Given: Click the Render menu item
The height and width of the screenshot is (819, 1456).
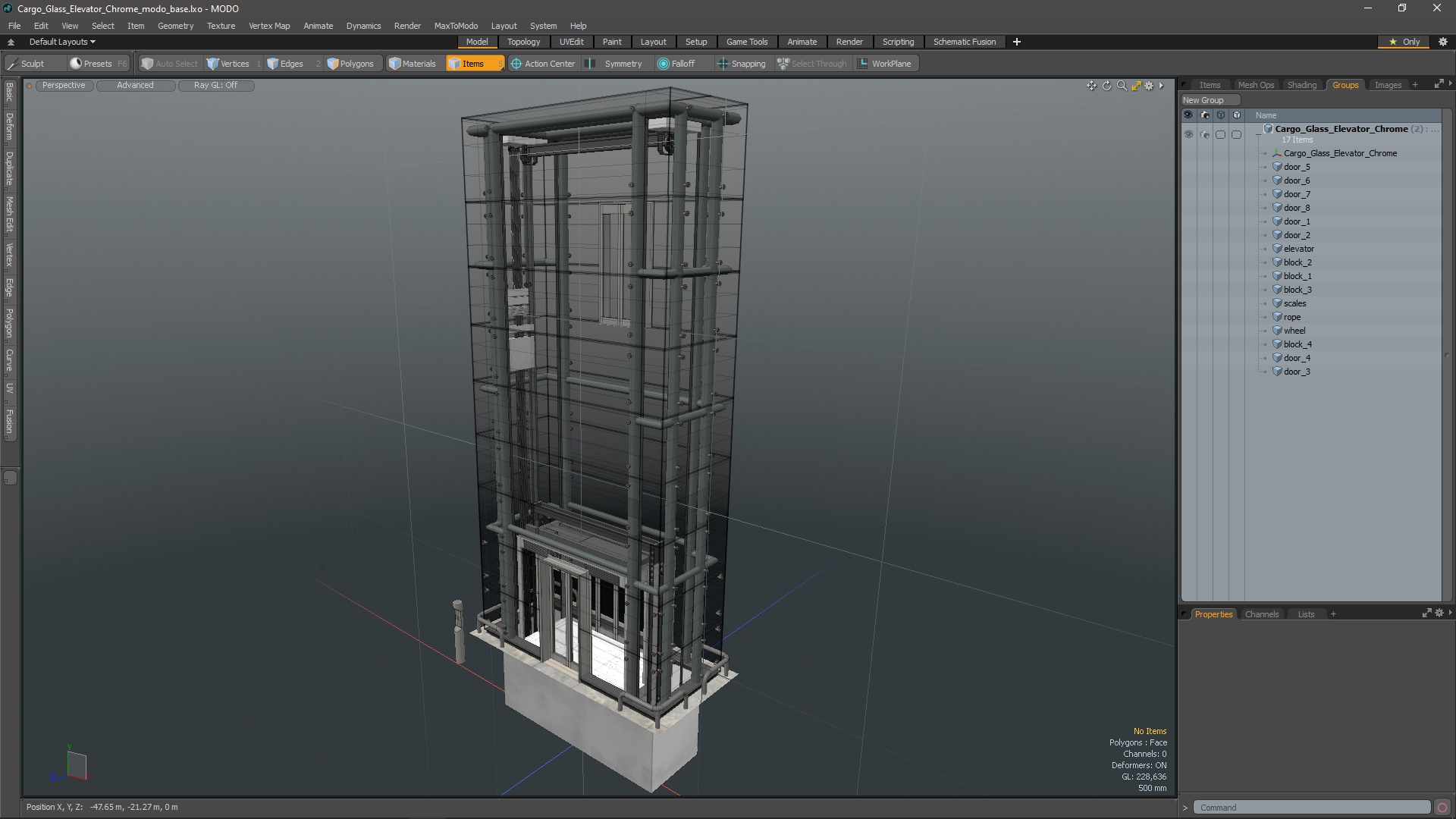Looking at the screenshot, I should pos(407,25).
